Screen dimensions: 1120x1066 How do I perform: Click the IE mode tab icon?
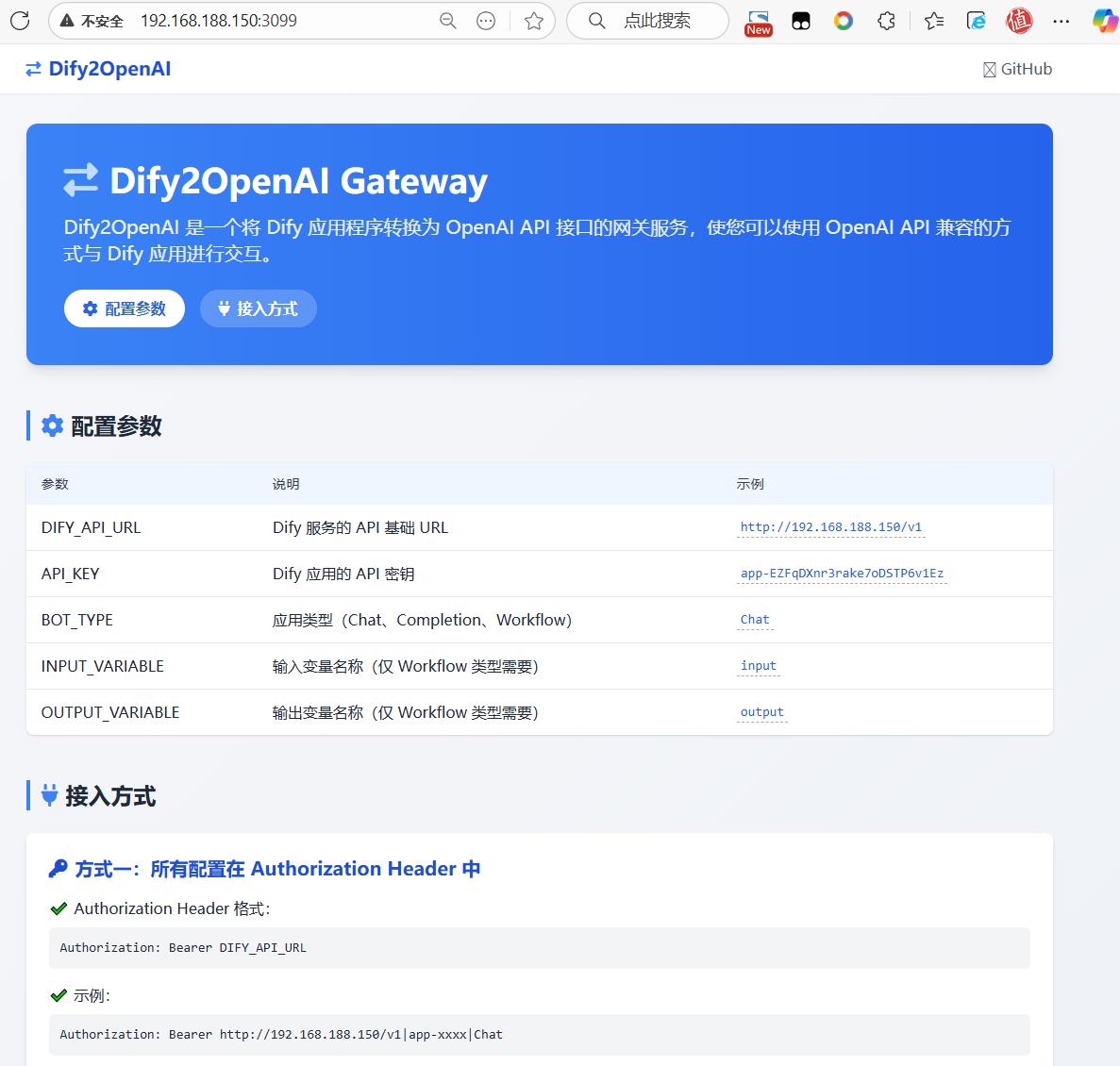coord(976,21)
